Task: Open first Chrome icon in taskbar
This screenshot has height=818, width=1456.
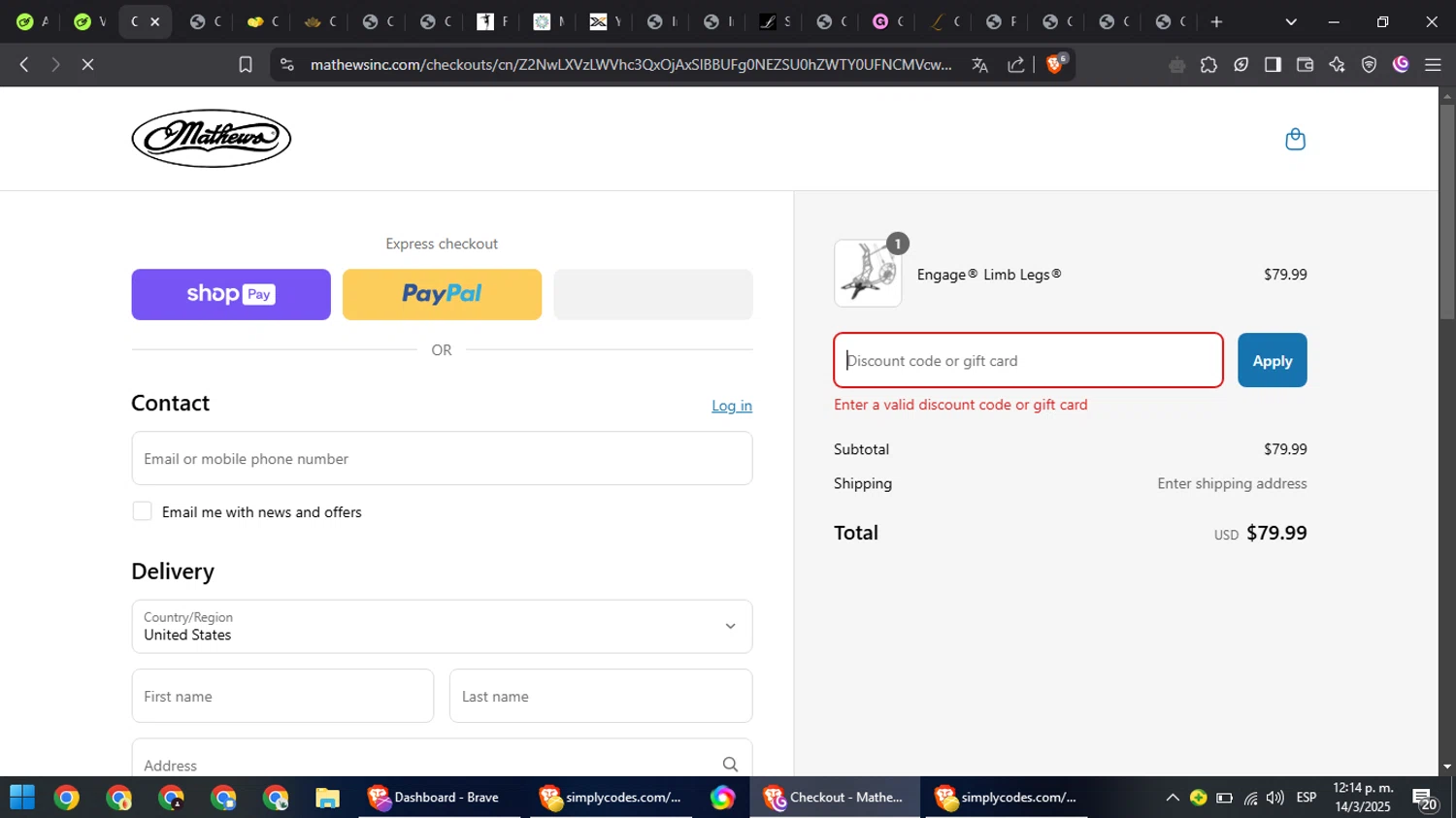Action: 67,798
